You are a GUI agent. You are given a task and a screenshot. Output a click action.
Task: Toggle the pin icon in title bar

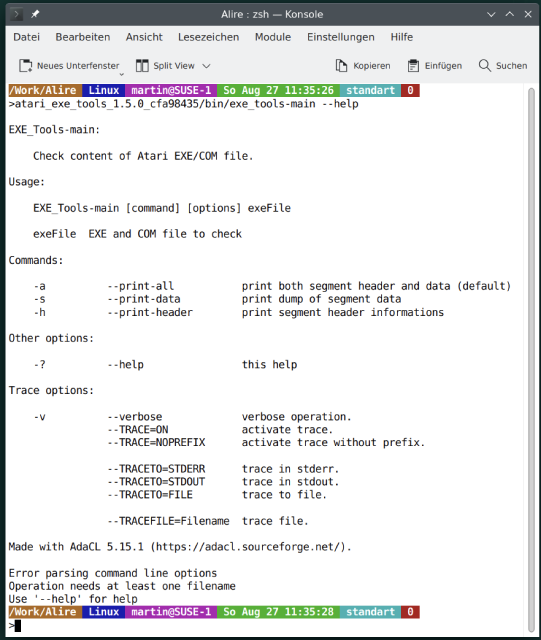[x=35, y=14]
